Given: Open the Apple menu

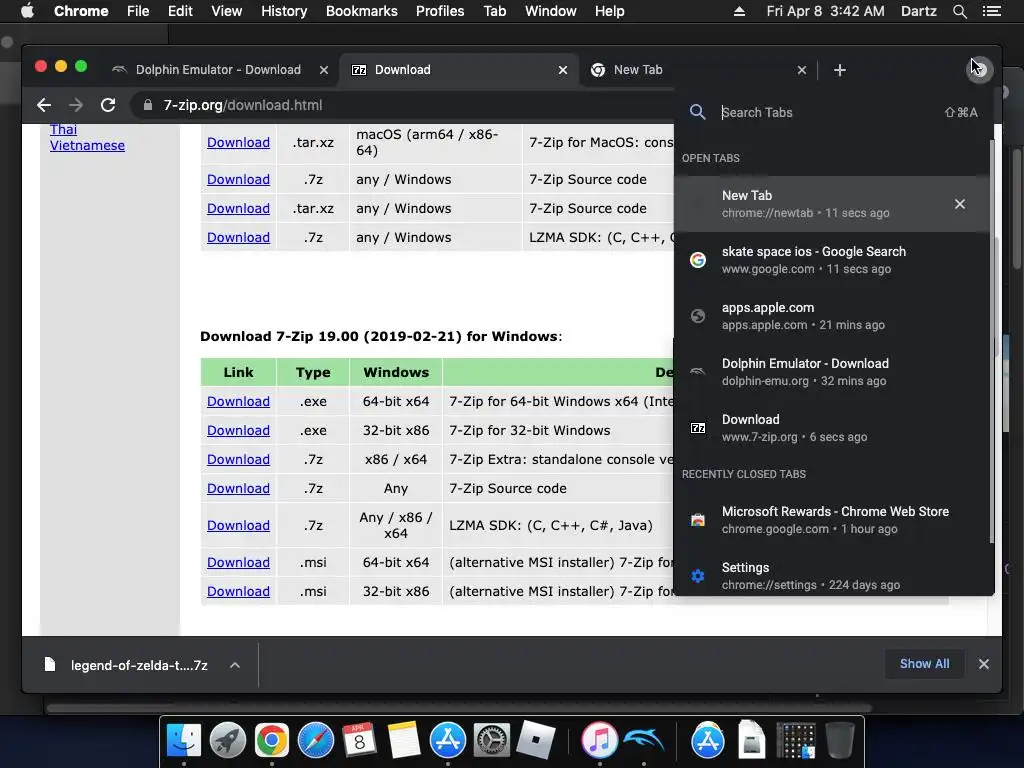Looking at the screenshot, I should pyautogui.click(x=27, y=11).
